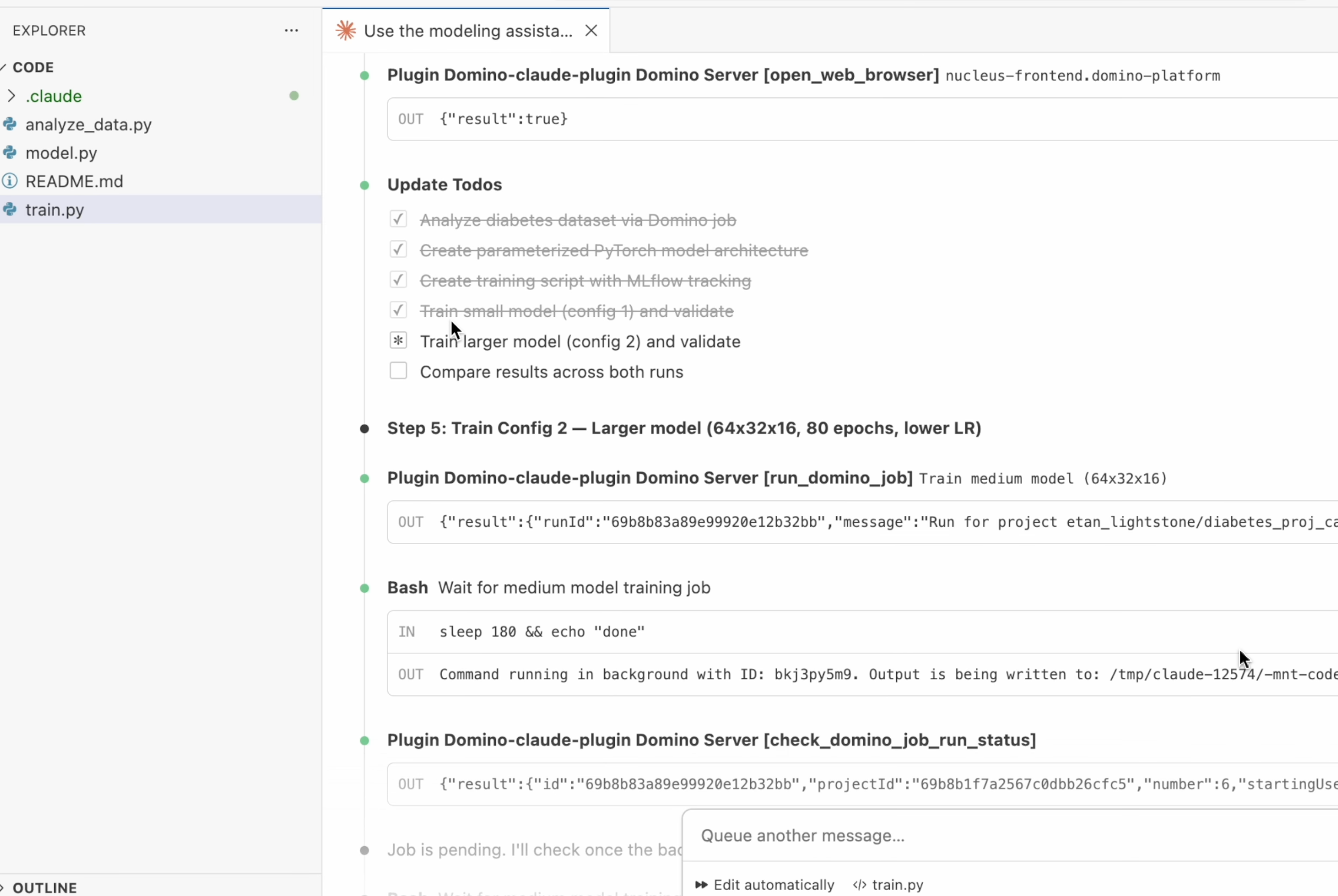
Task: Click the Python icon beside train.py in explorer
Action: tap(10, 210)
